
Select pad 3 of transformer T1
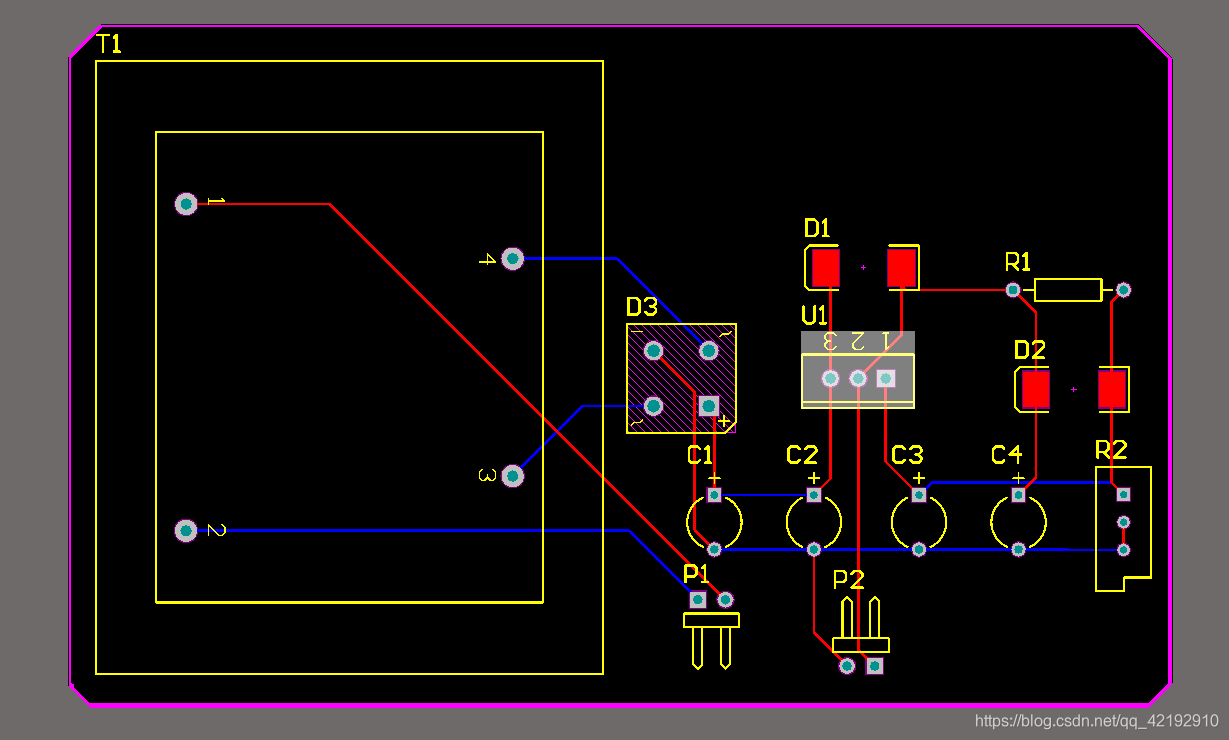pos(512,476)
